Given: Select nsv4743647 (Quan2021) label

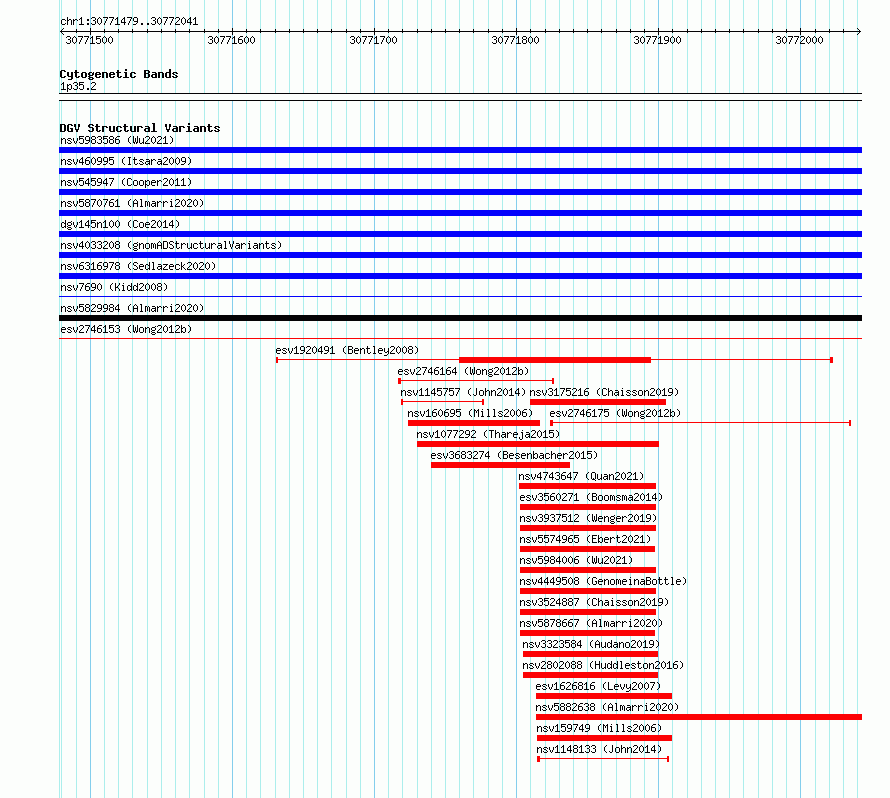Looking at the screenshot, I should coord(581,476).
